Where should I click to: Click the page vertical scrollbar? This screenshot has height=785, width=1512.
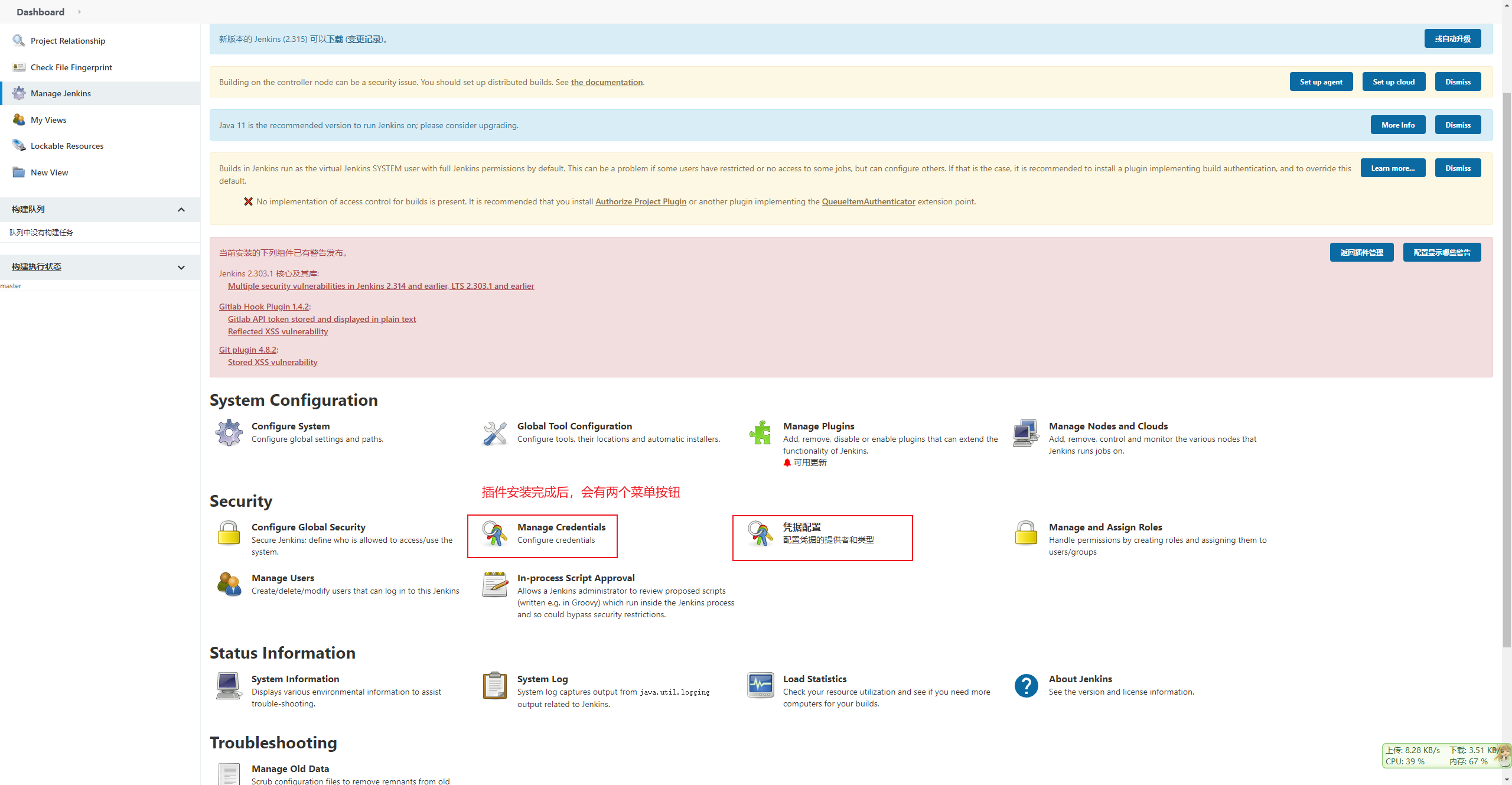coord(1507,369)
